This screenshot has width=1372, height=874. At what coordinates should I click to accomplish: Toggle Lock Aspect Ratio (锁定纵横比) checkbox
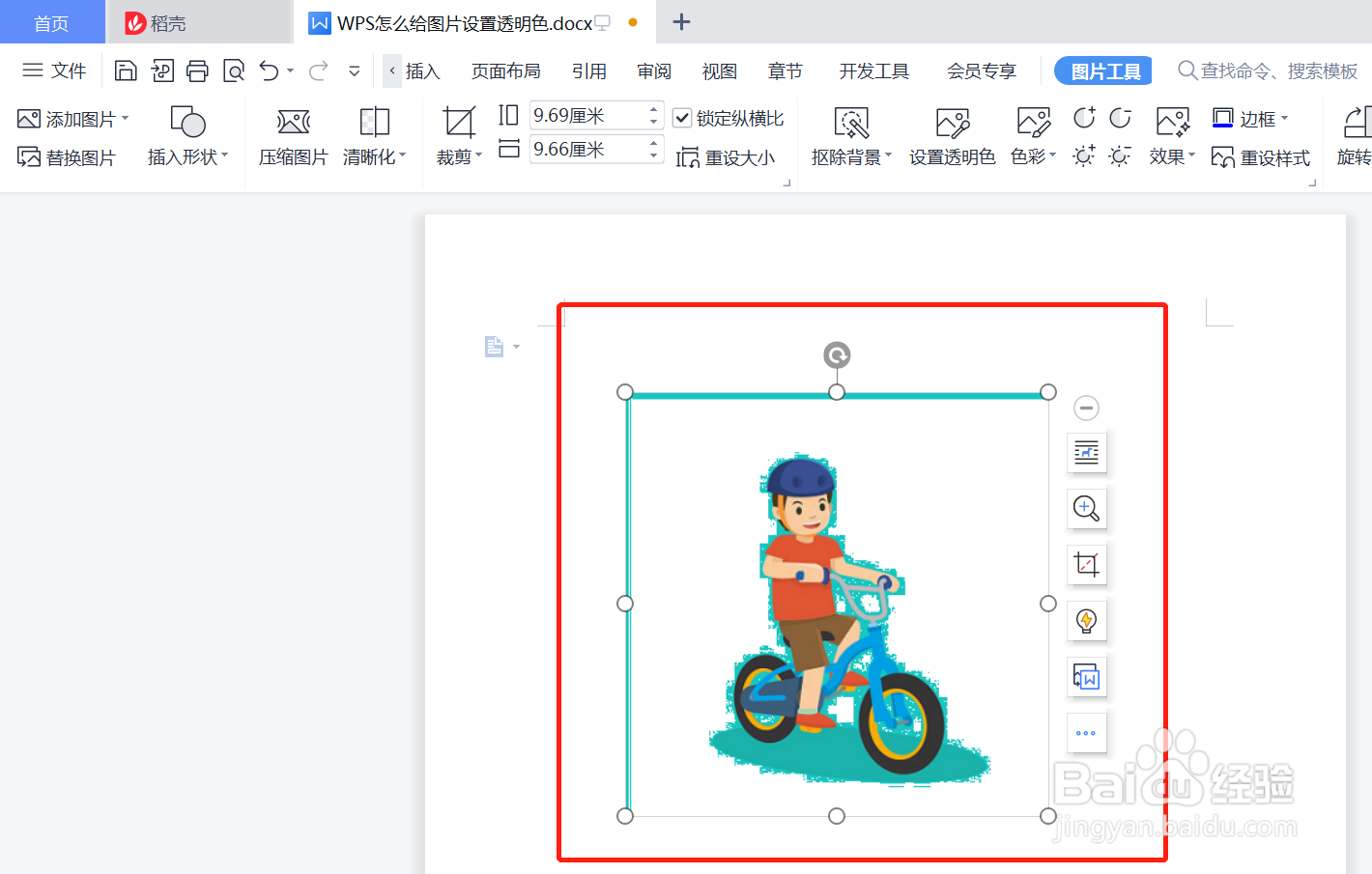pos(682,118)
